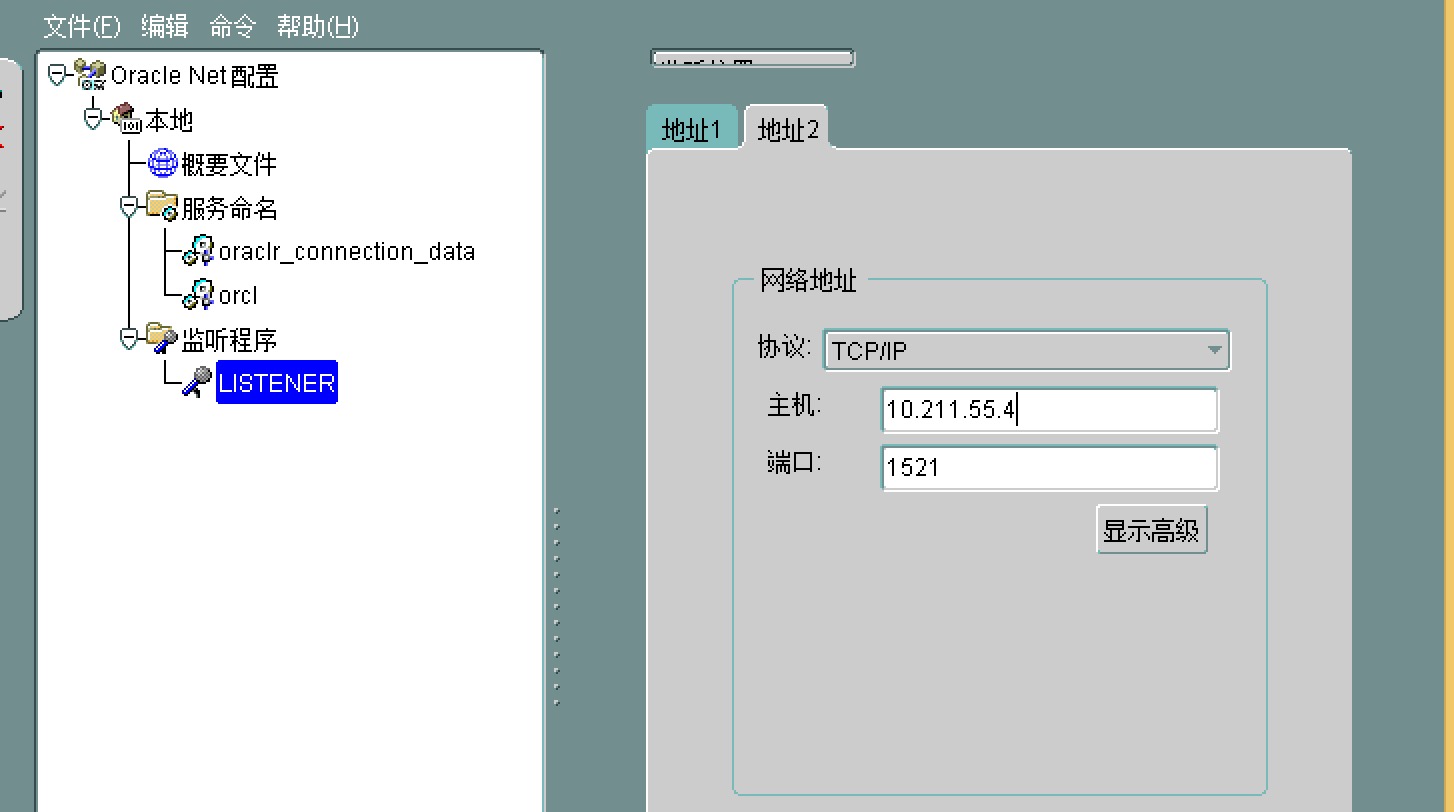Select the Oracle Net配置 label in the tree

195,75
